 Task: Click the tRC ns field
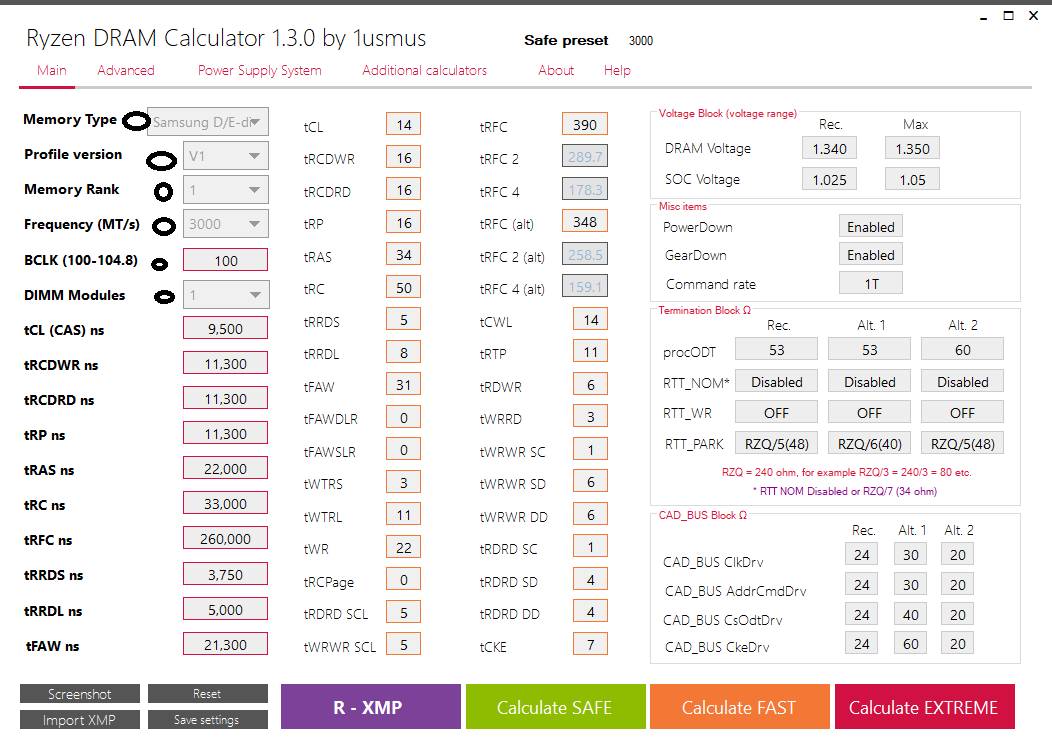(225, 503)
